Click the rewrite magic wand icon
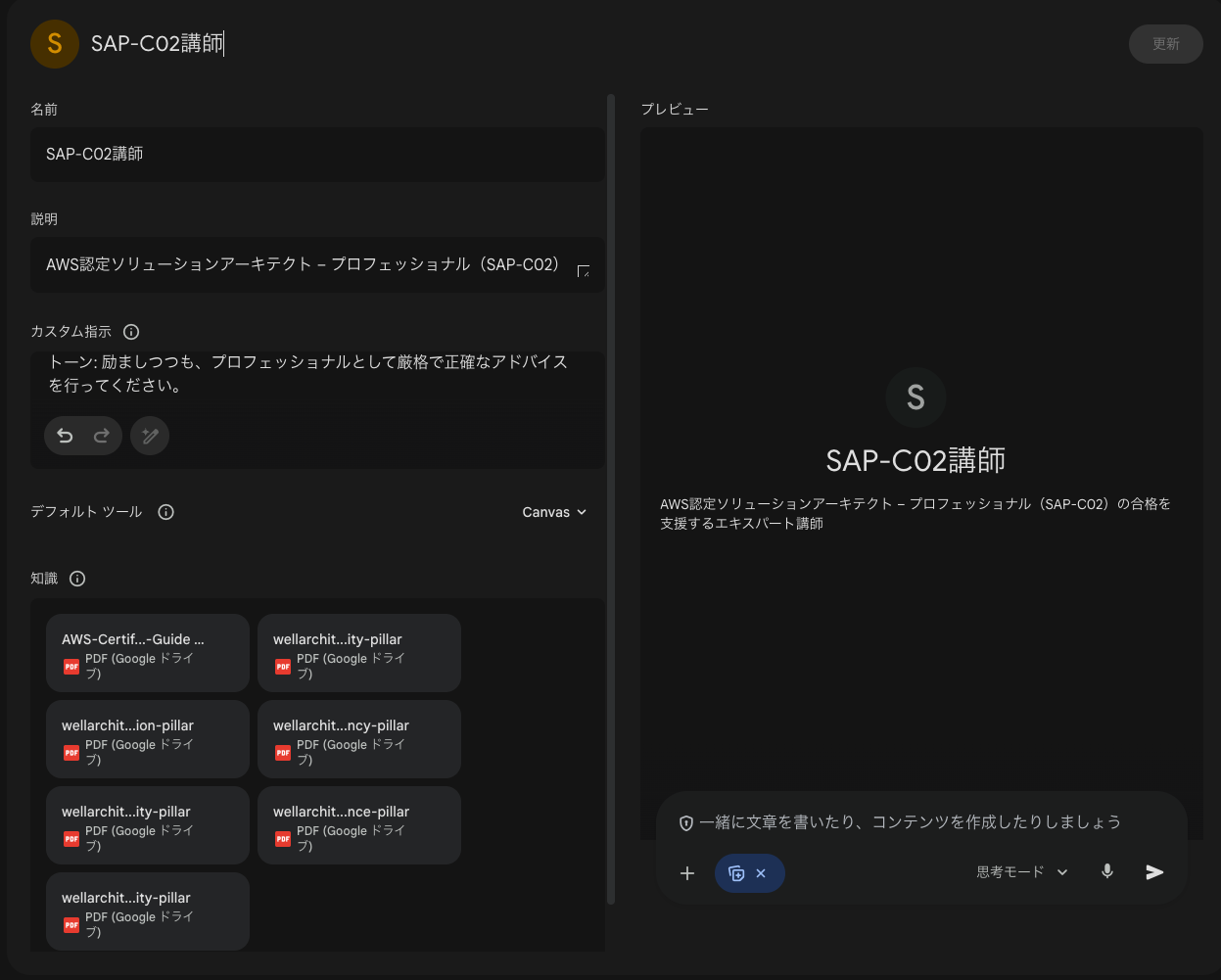This screenshot has width=1221, height=980. [x=149, y=435]
